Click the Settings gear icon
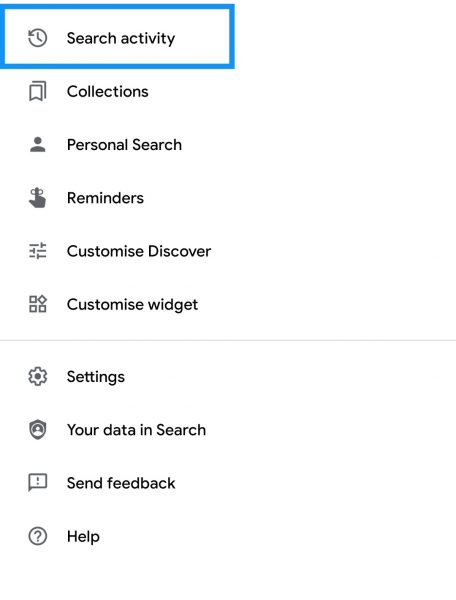Image resolution: width=456 pixels, height=600 pixels. (37, 377)
